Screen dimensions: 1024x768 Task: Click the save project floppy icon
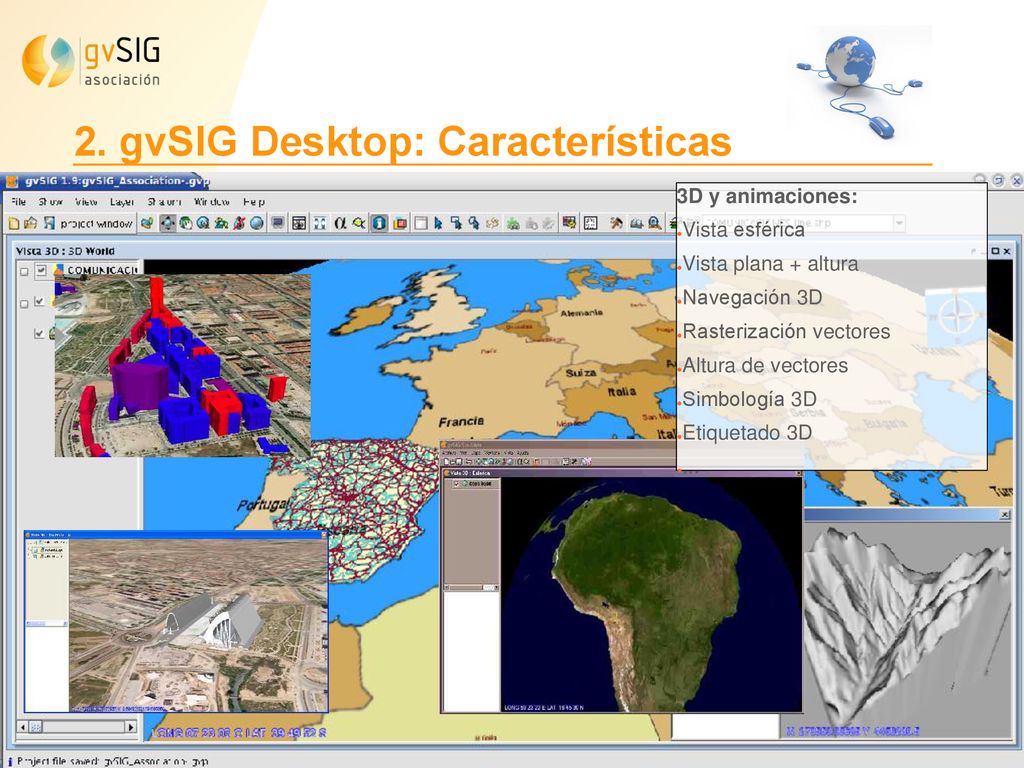[49, 223]
